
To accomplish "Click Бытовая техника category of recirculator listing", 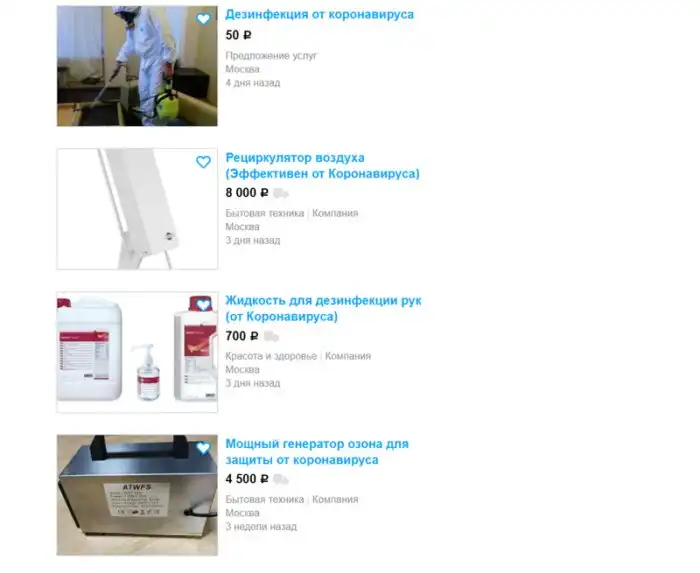I will 265,213.
